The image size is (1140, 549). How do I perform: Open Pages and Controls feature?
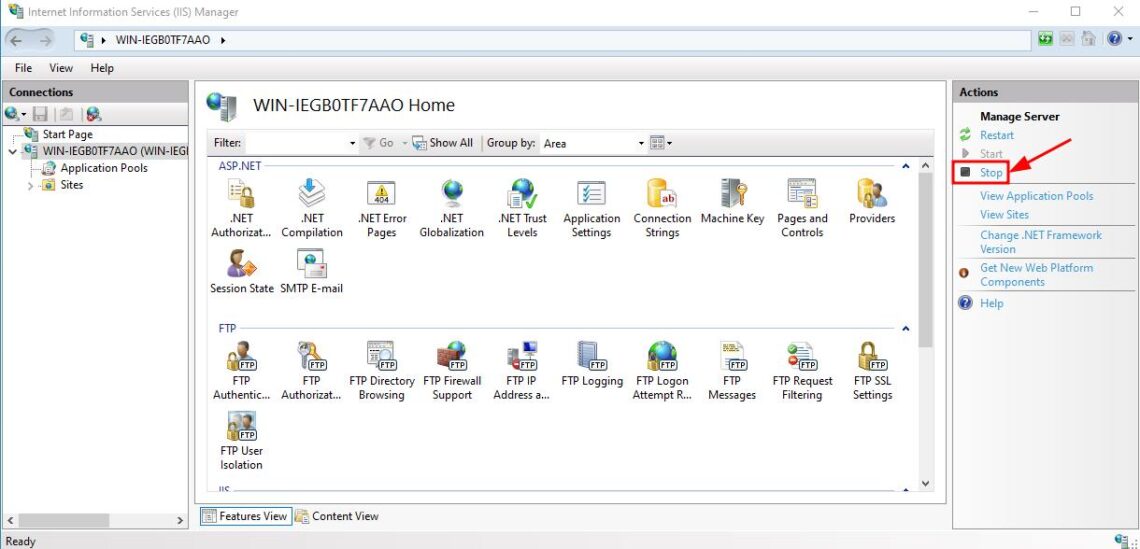pos(802,209)
